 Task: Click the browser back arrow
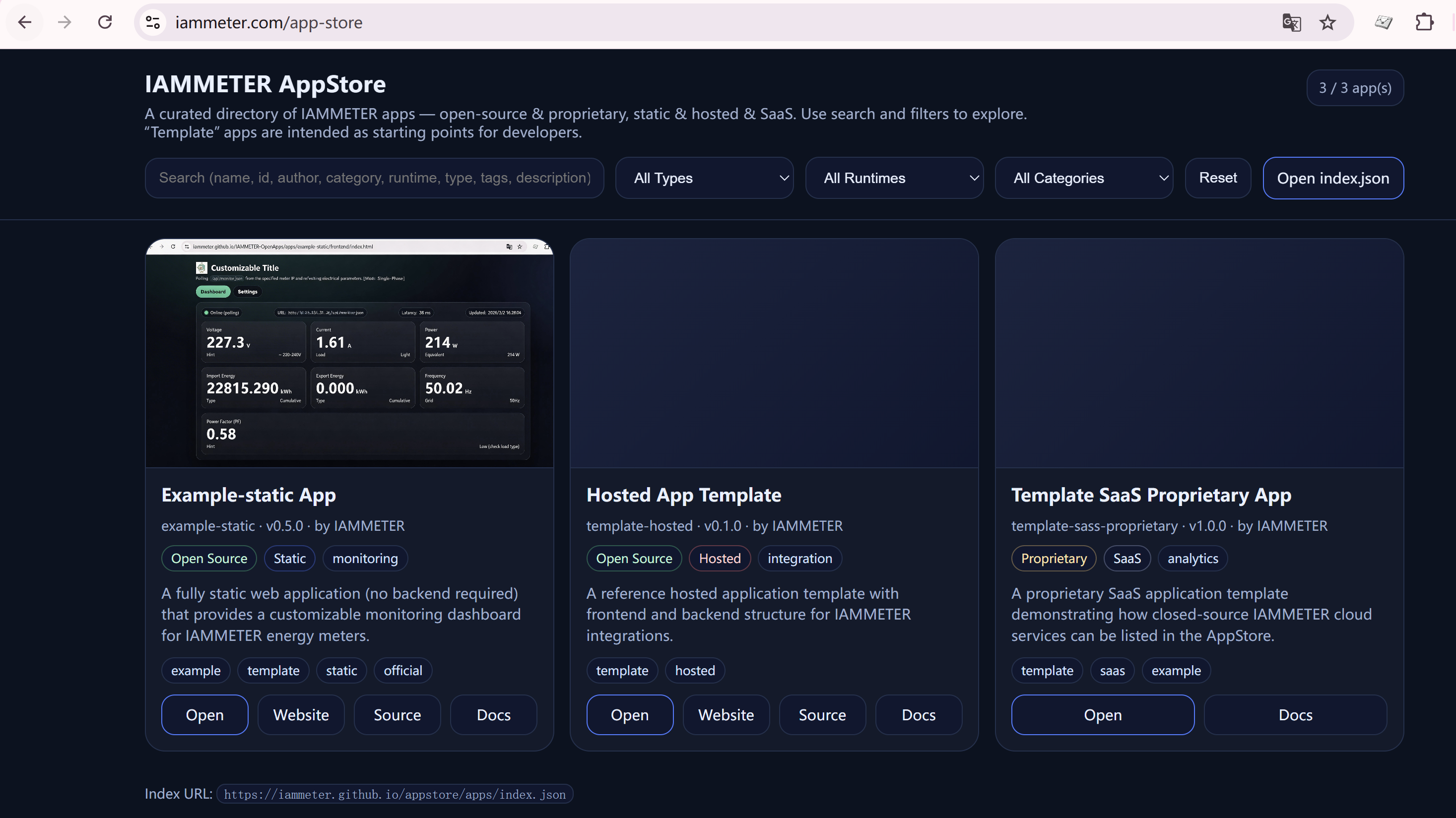pos(24,23)
